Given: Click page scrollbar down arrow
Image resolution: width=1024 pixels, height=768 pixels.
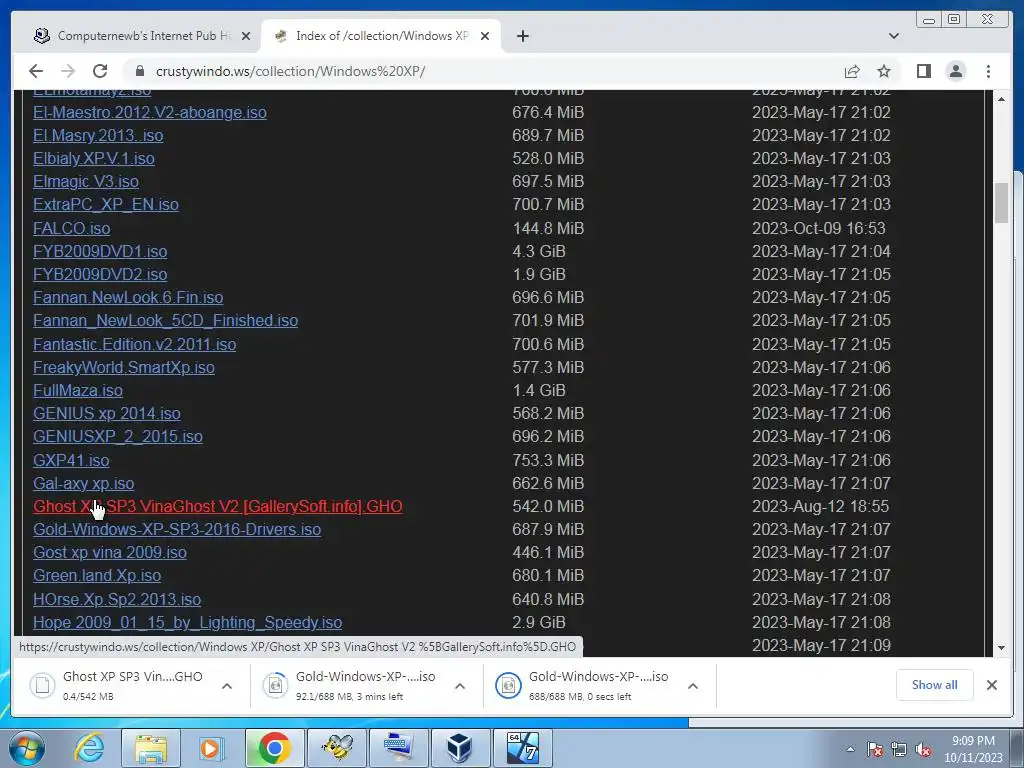Looking at the screenshot, I should [x=1001, y=648].
